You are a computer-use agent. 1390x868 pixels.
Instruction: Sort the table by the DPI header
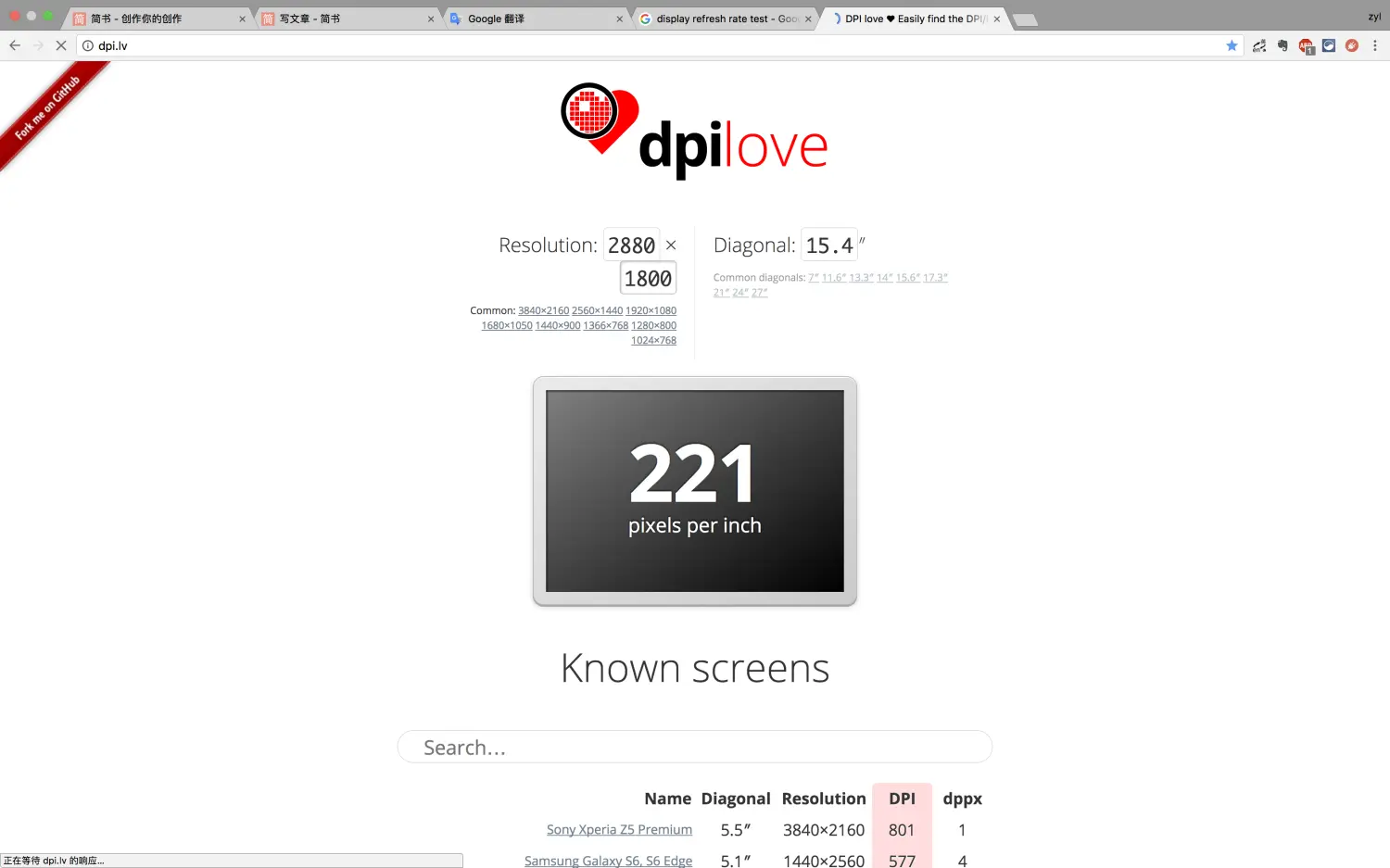tap(902, 799)
